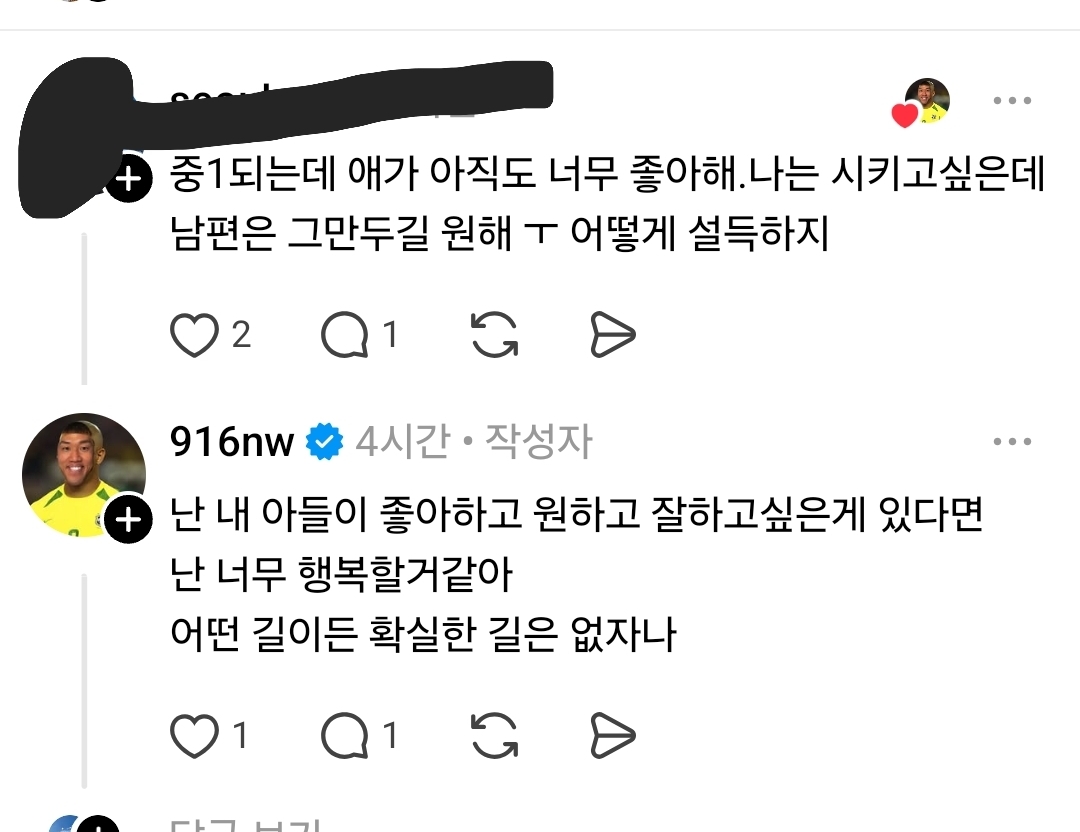Share 916nw's reply via send icon
This screenshot has height=832, width=1080.
pos(612,736)
